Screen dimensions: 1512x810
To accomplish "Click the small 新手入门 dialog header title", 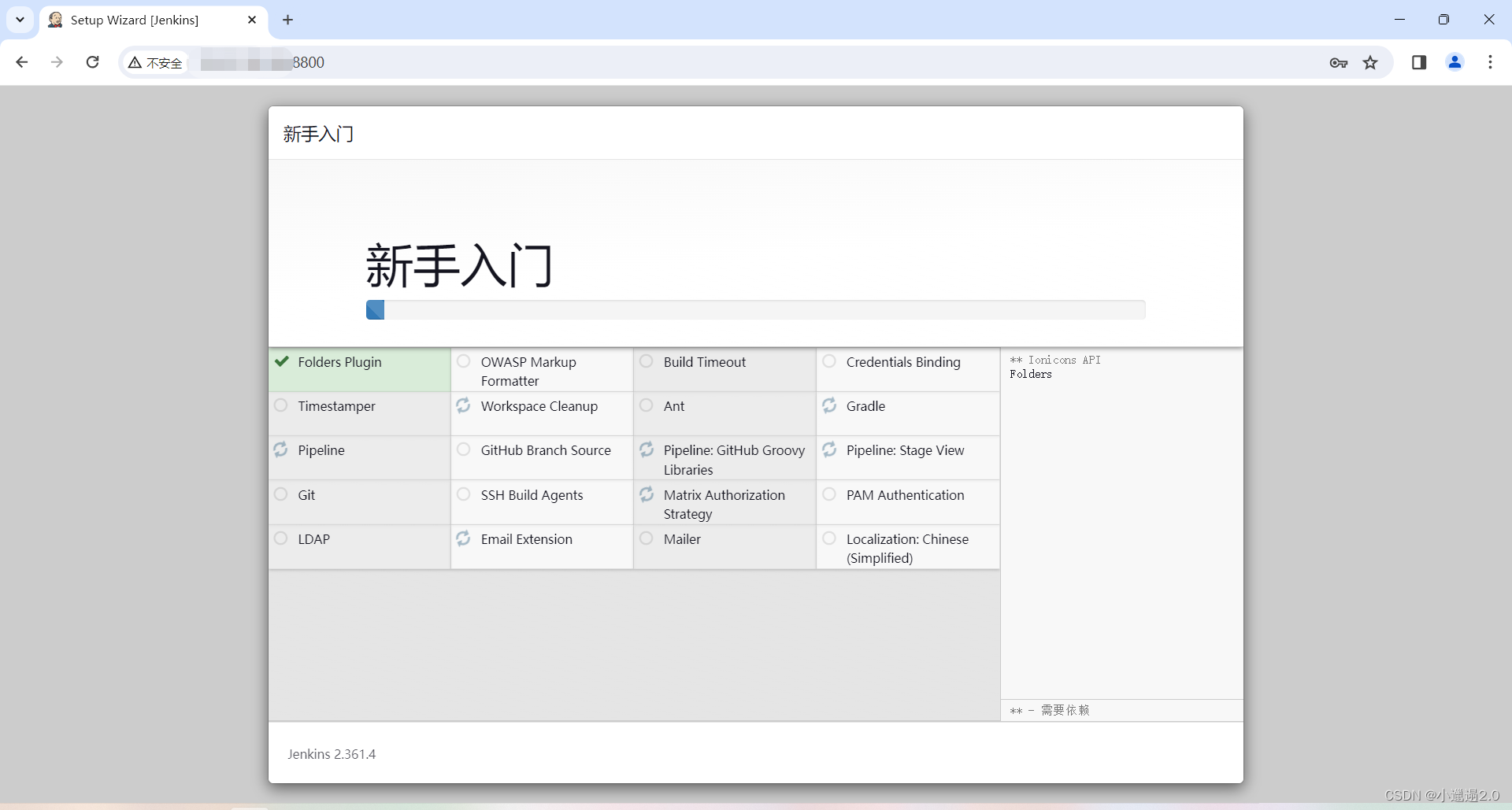I will (318, 135).
